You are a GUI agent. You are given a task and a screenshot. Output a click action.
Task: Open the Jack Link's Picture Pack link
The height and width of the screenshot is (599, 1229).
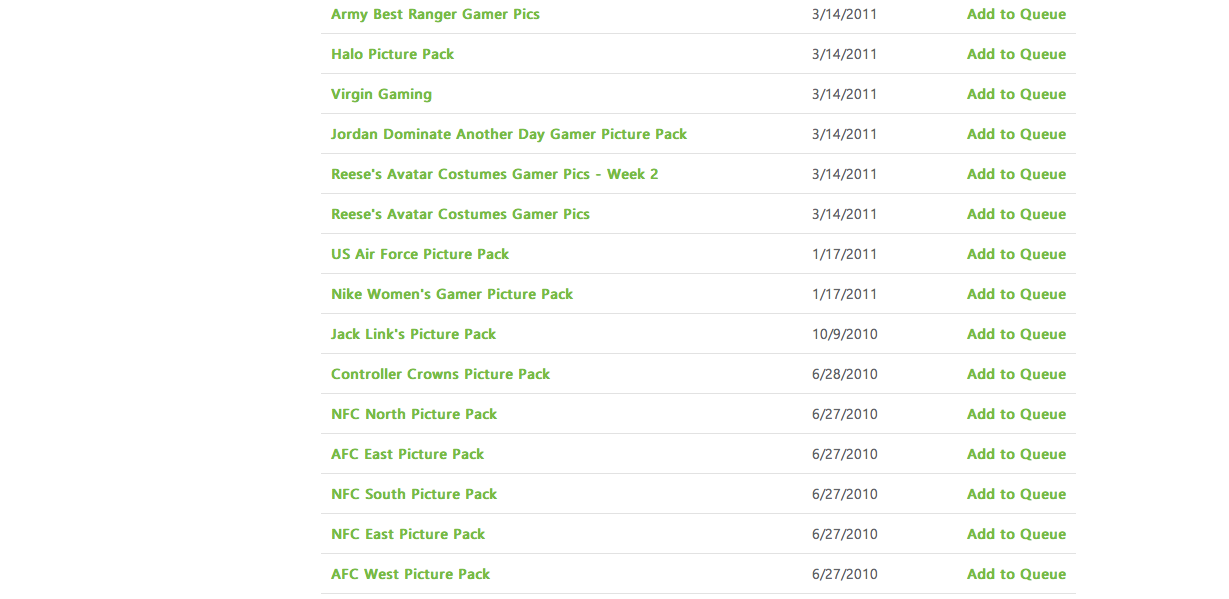(x=413, y=334)
